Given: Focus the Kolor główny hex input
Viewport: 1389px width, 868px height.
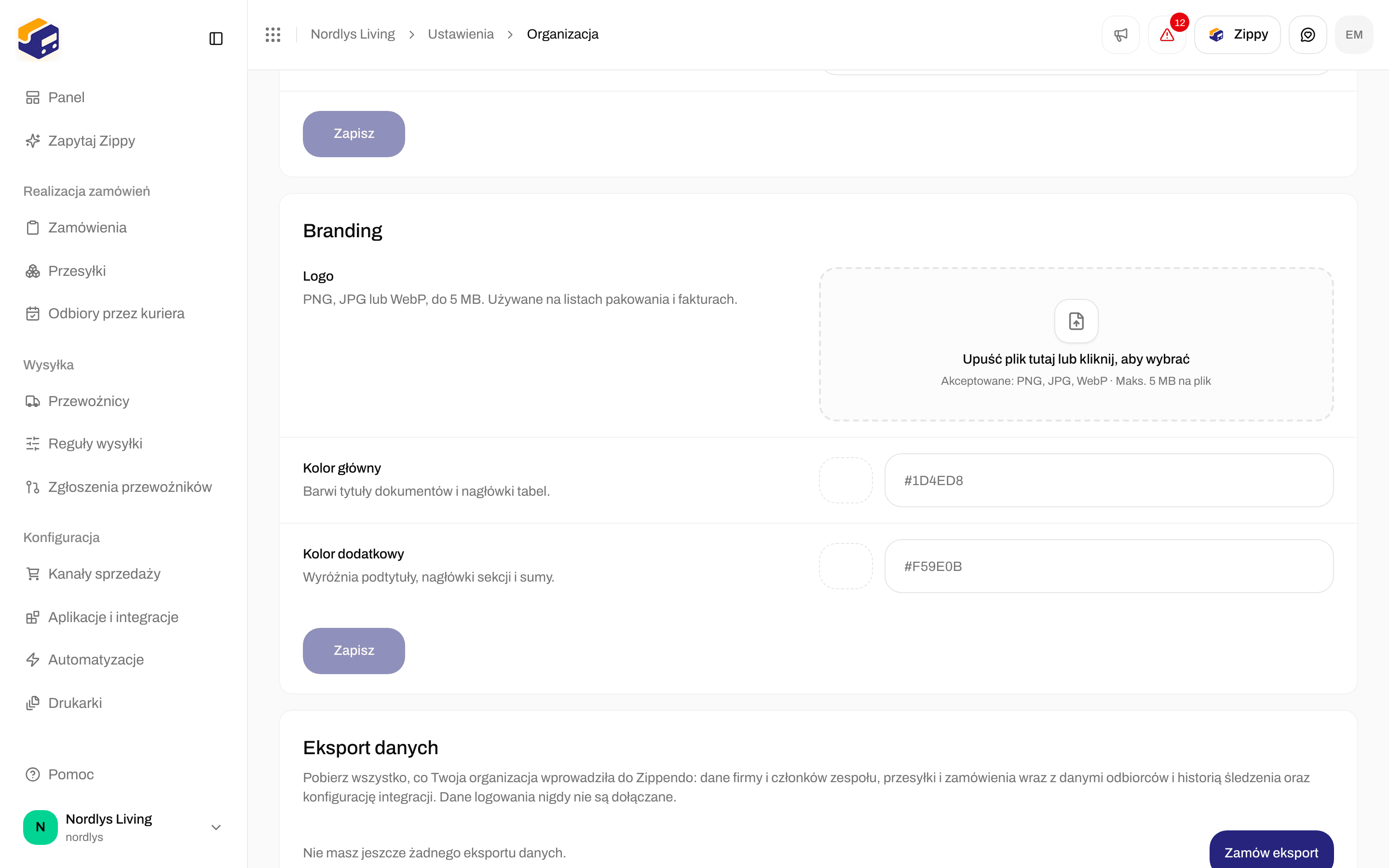Looking at the screenshot, I should tap(1109, 480).
